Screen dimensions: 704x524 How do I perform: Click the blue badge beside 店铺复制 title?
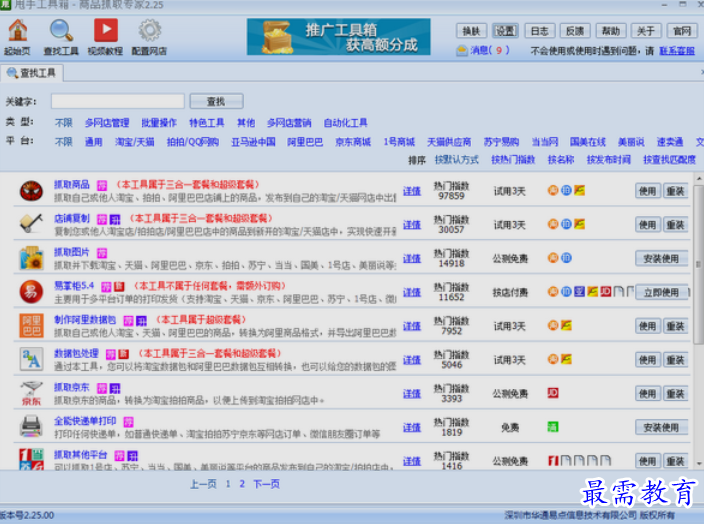(115, 219)
